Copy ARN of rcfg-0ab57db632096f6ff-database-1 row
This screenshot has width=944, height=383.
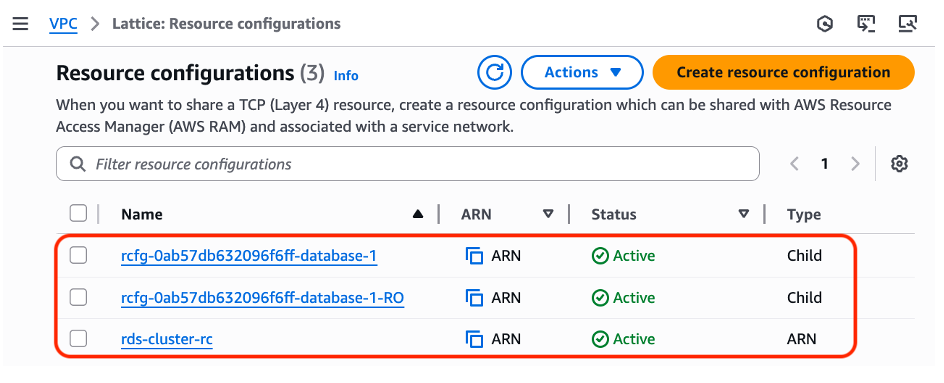point(475,257)
